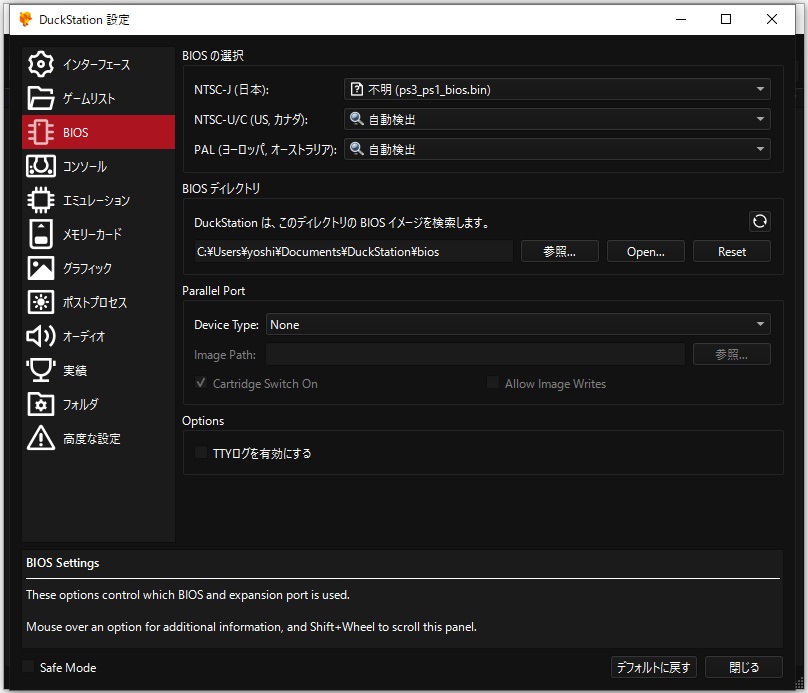Select エミュレーション in the sidebar
The height and width of the screenshot is (693, 808).
pyautogui.click(x=98, y=200)
